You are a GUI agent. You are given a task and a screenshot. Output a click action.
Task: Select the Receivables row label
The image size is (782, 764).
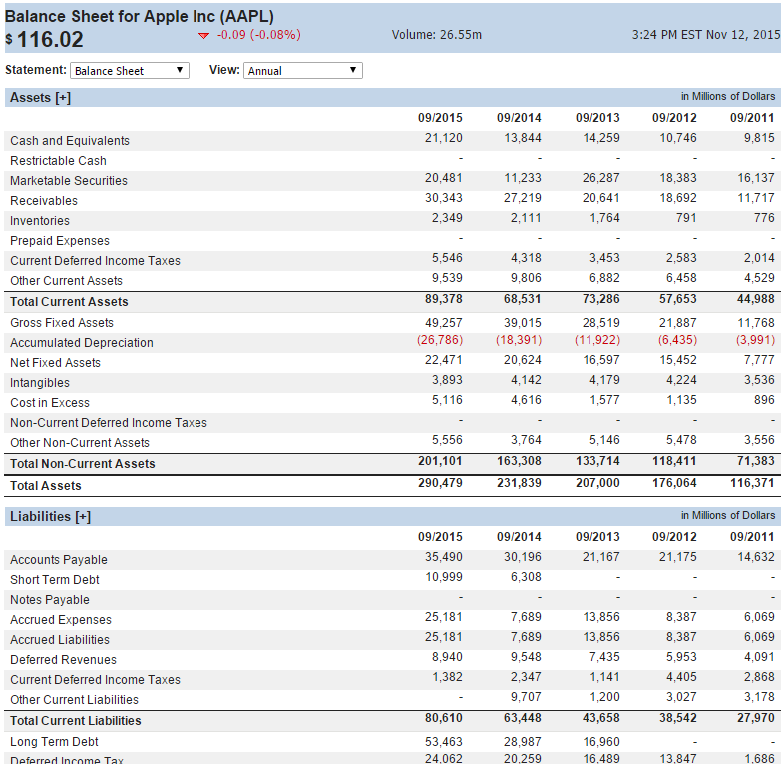click(x=44, y=200)
